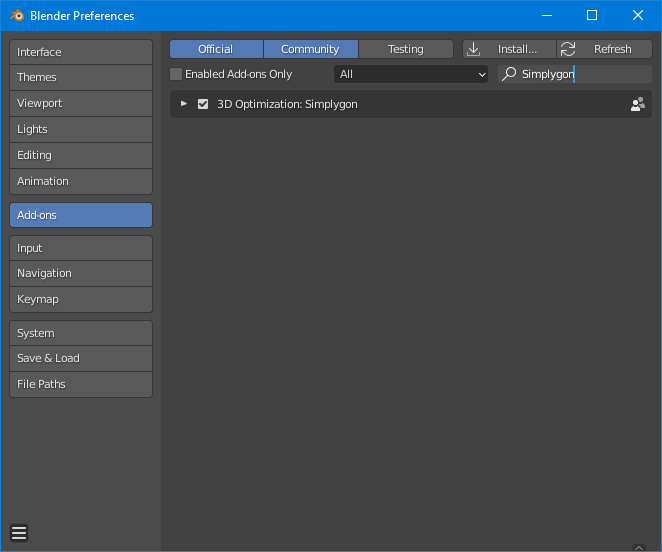Toggle the Testing add-ons filter

pos(406,49)
